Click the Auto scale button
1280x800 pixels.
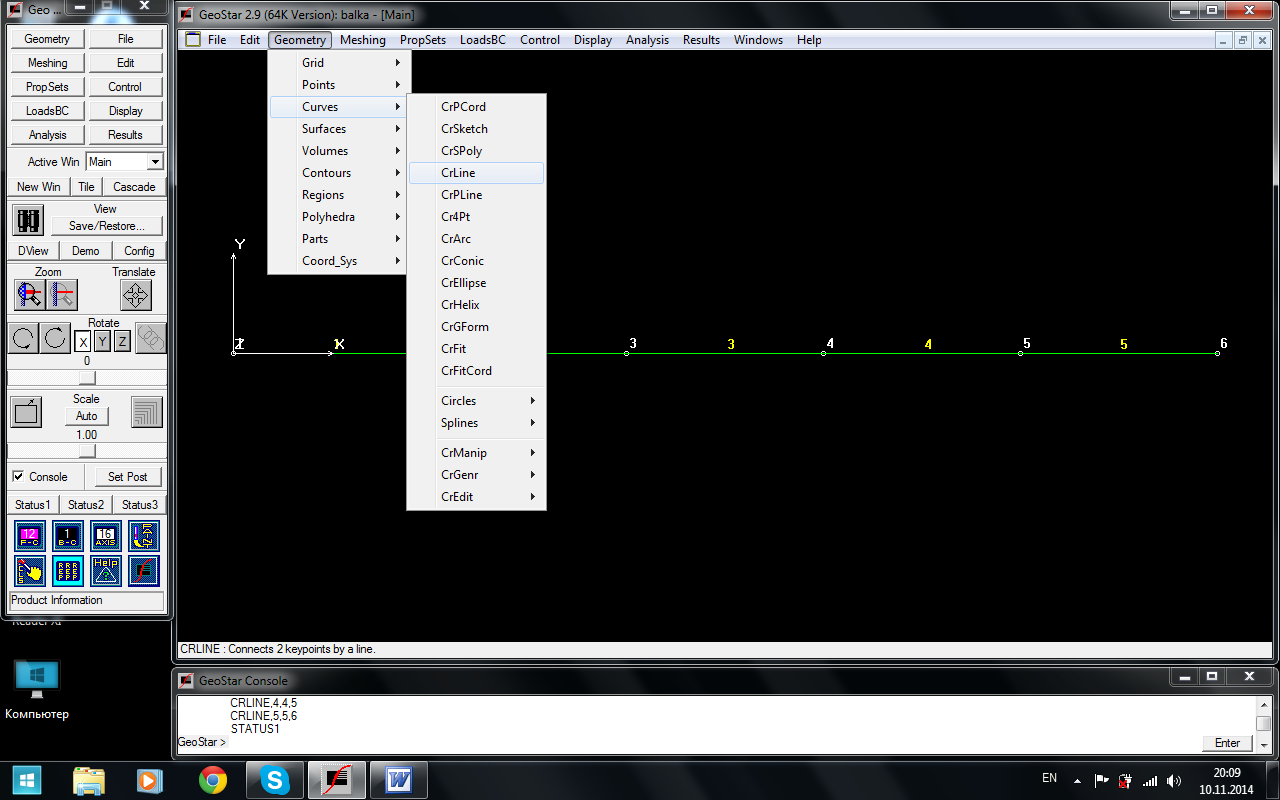[x=87, y=416]
